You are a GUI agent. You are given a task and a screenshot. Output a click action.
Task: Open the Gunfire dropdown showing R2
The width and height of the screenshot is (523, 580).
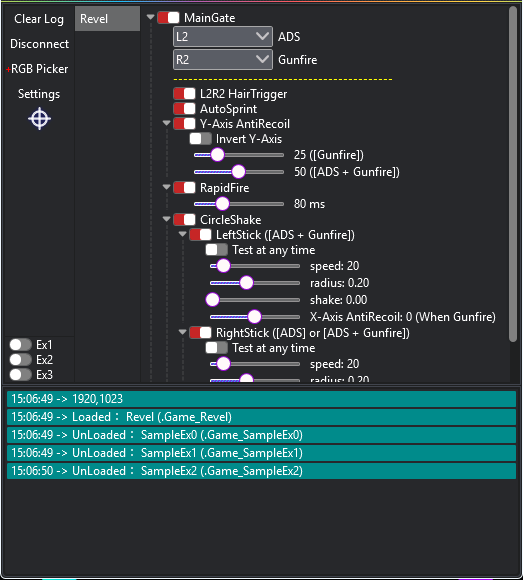[x=223, y=60]
